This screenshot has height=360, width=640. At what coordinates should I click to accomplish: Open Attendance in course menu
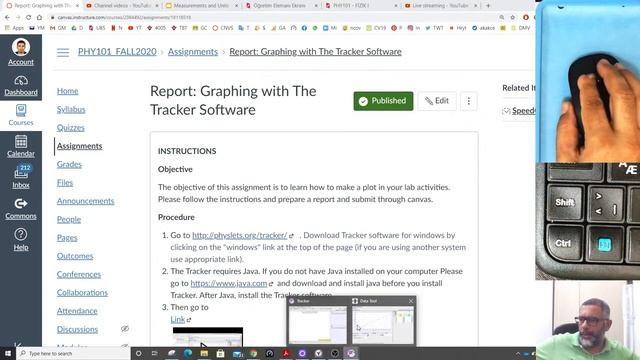click(77, 311)
